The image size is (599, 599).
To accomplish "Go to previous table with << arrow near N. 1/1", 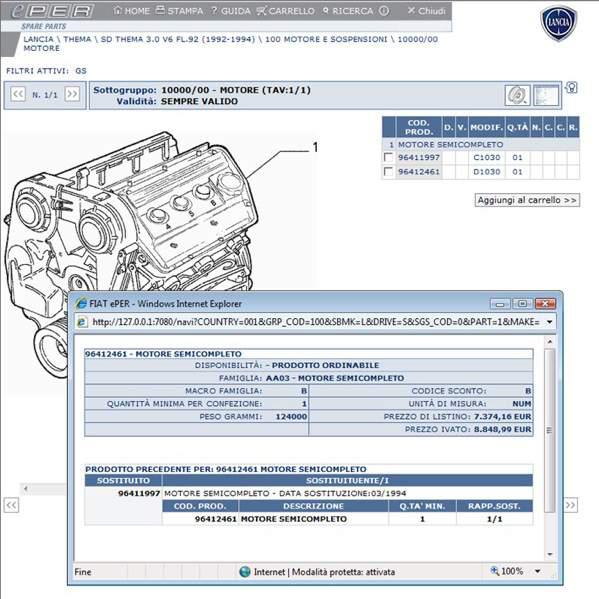I will (x=18, y=94).
